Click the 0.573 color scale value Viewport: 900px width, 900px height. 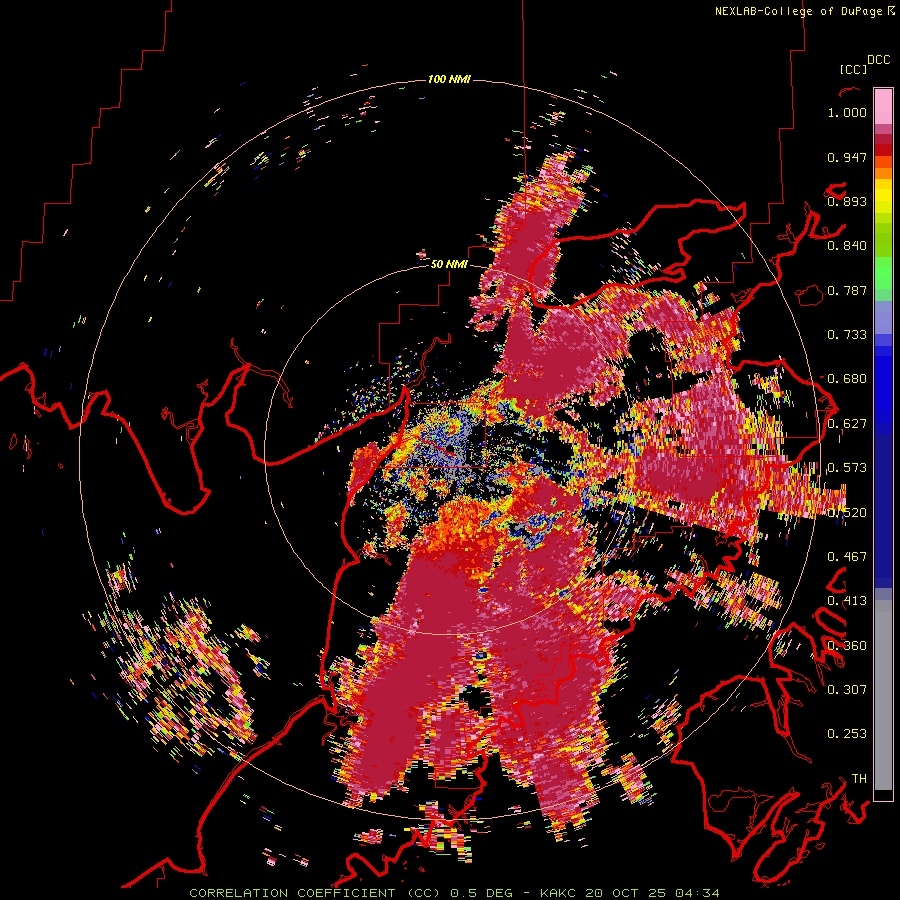coord(847,468)
